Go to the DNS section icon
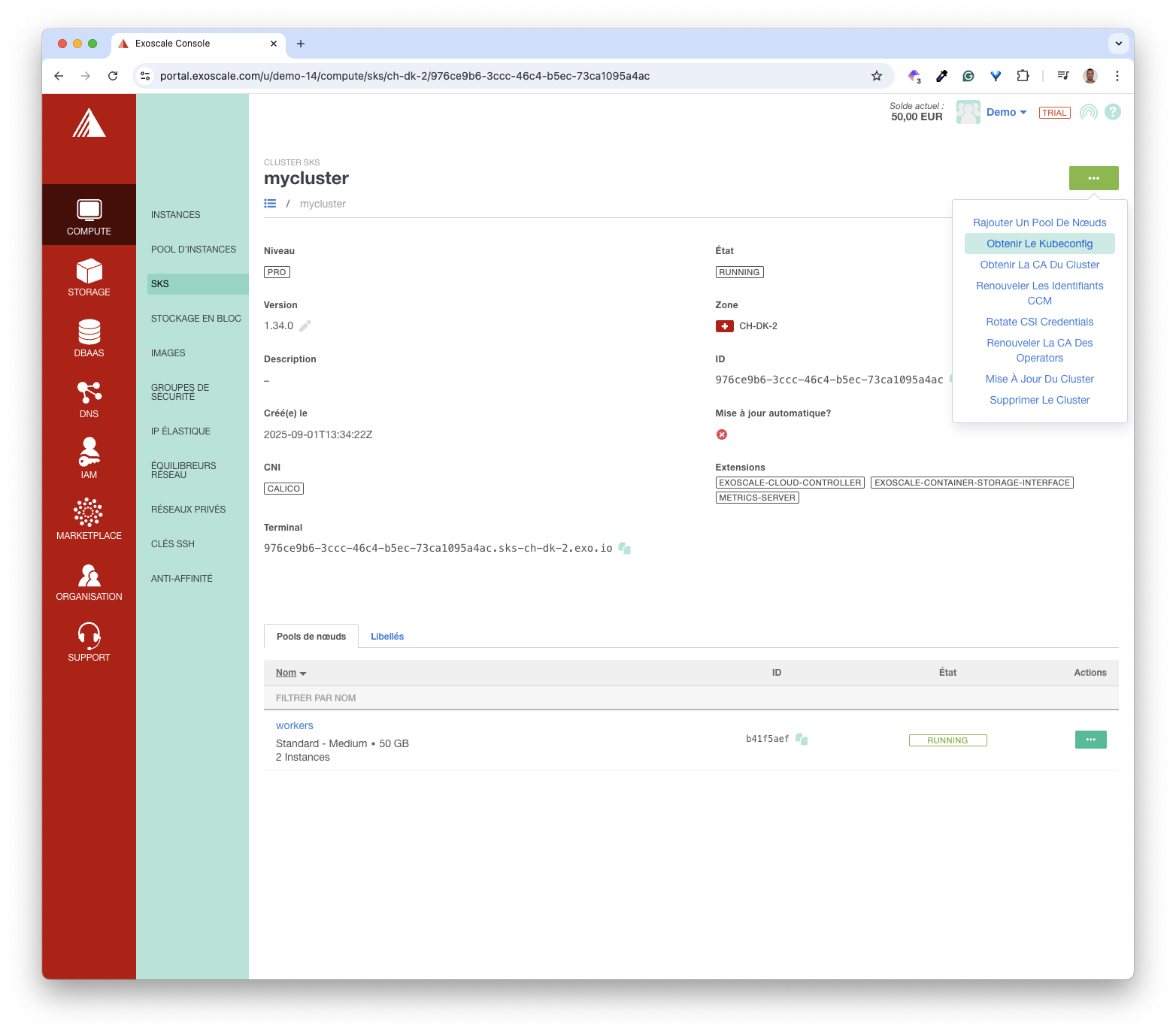 (89, 393)
